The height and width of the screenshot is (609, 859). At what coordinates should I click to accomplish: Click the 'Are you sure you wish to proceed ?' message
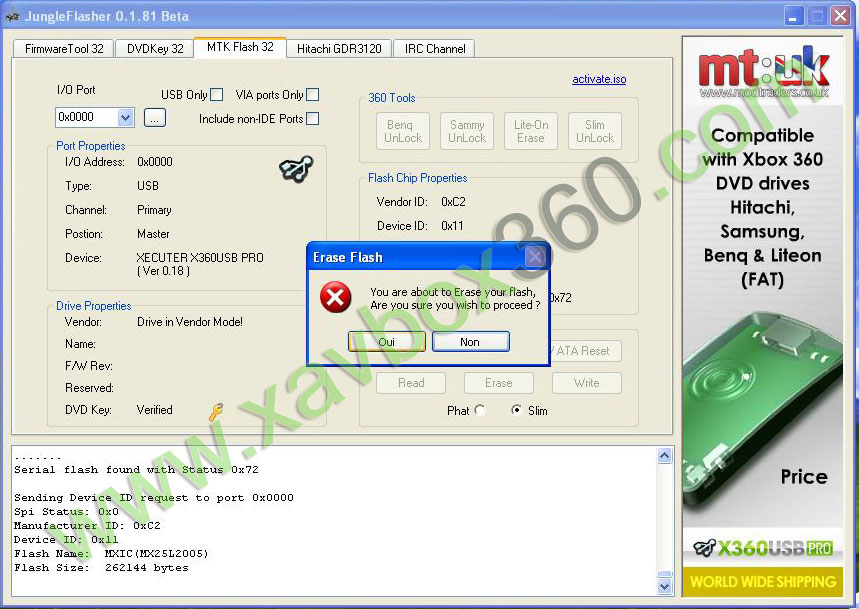point(455,305)
